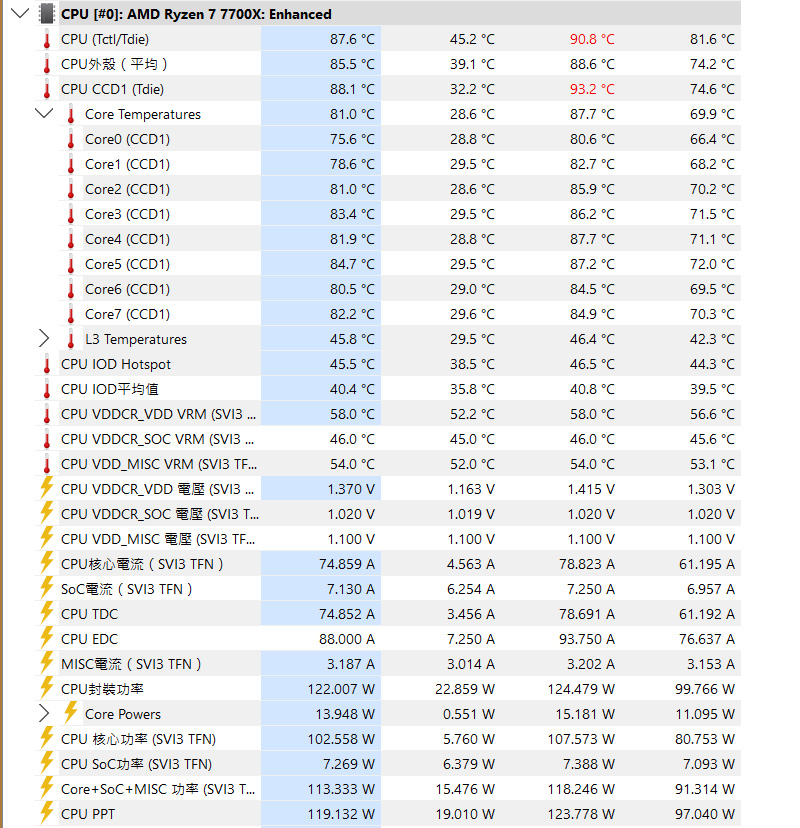Image resolution: width=800 pixels, height=828 pixels.
Task: Click lightning icon beside CPU VDD_MISC 電壓
Action: (46, 538)
